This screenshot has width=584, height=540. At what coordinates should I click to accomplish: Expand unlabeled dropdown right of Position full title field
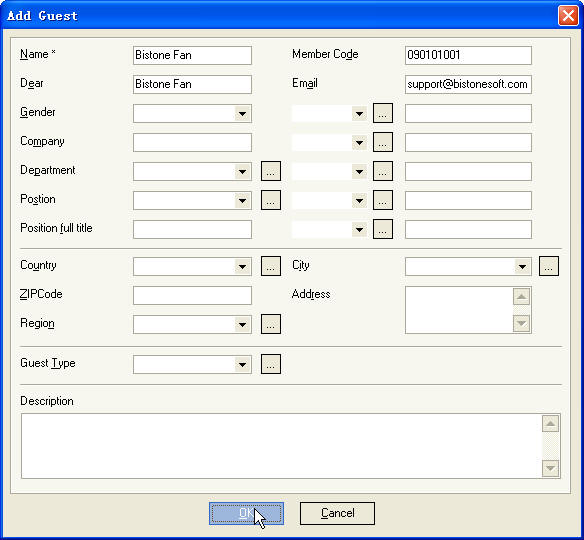point(359,229)
